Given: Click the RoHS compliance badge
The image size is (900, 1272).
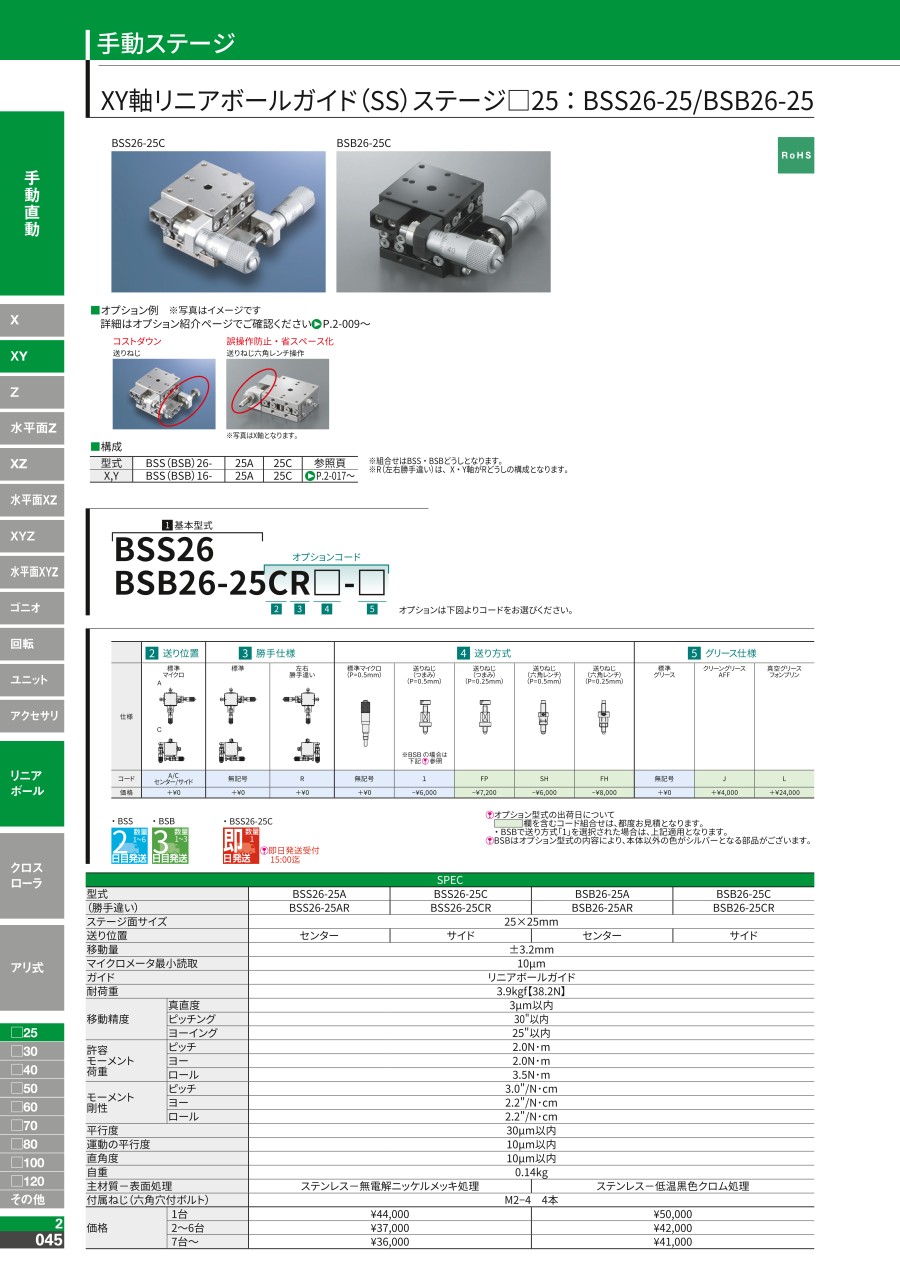Looking at the screenshot, I should click(796, 157).
